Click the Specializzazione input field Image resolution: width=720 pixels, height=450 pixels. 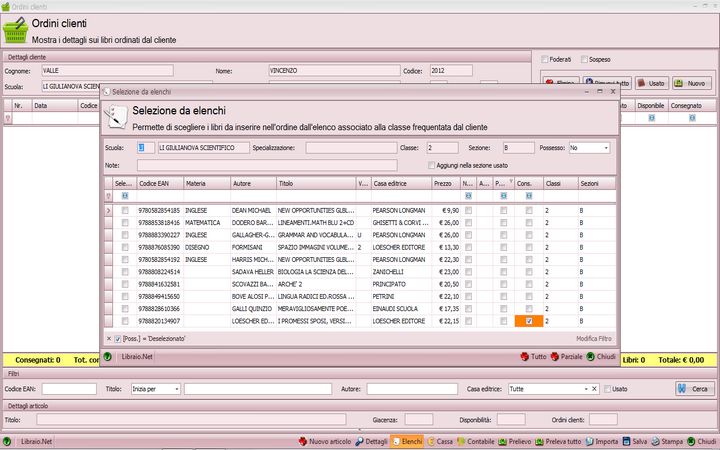coord(351,148)
